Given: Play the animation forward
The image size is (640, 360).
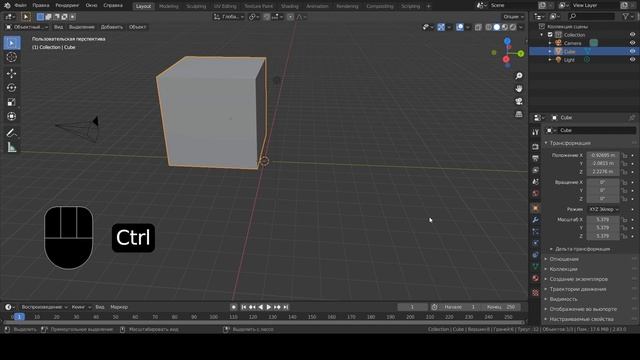Looking at the screenshot, I should coord(269,307).
